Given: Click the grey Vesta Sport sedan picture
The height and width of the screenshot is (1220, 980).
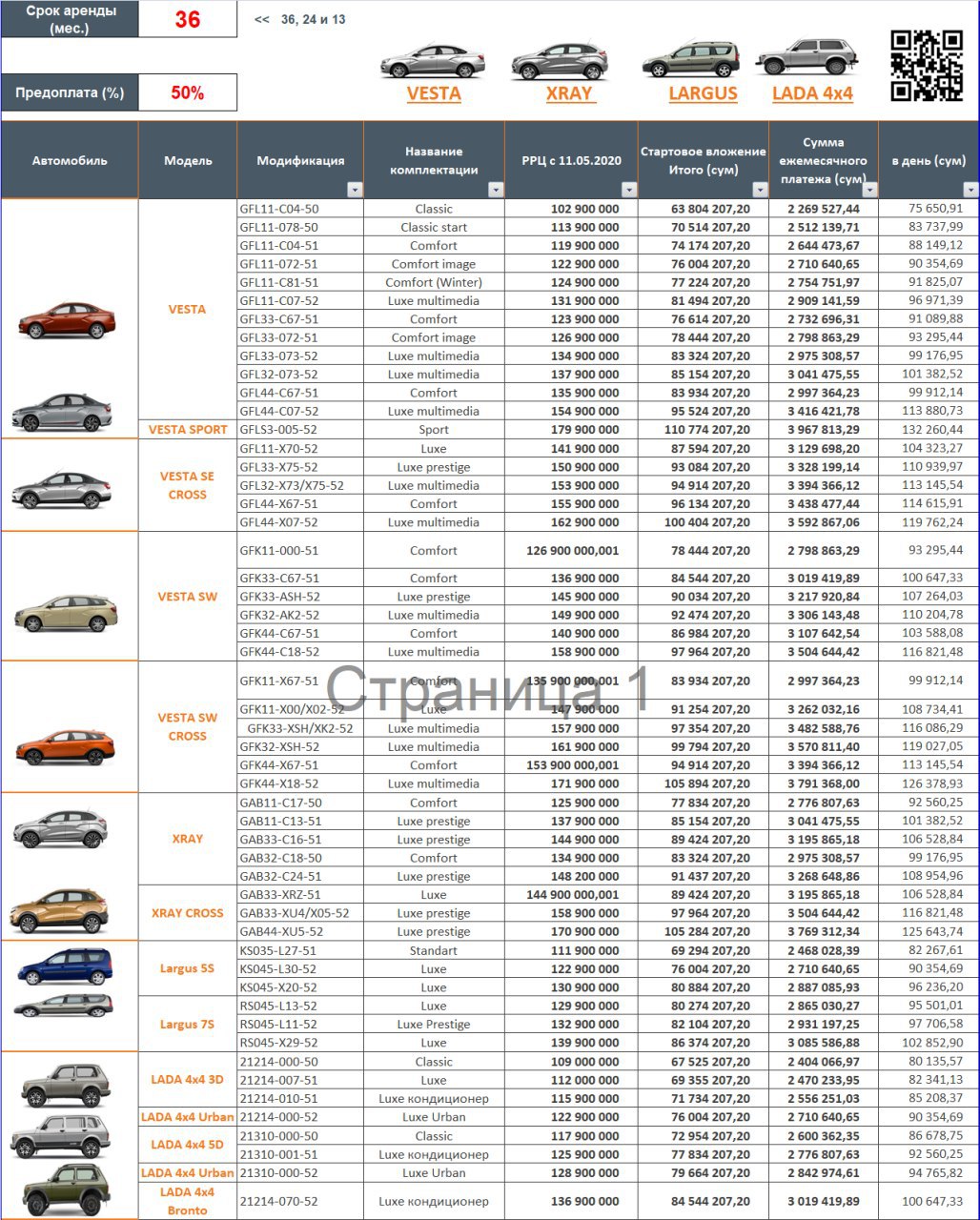Looking at the screenshot, I should point(62,412).
